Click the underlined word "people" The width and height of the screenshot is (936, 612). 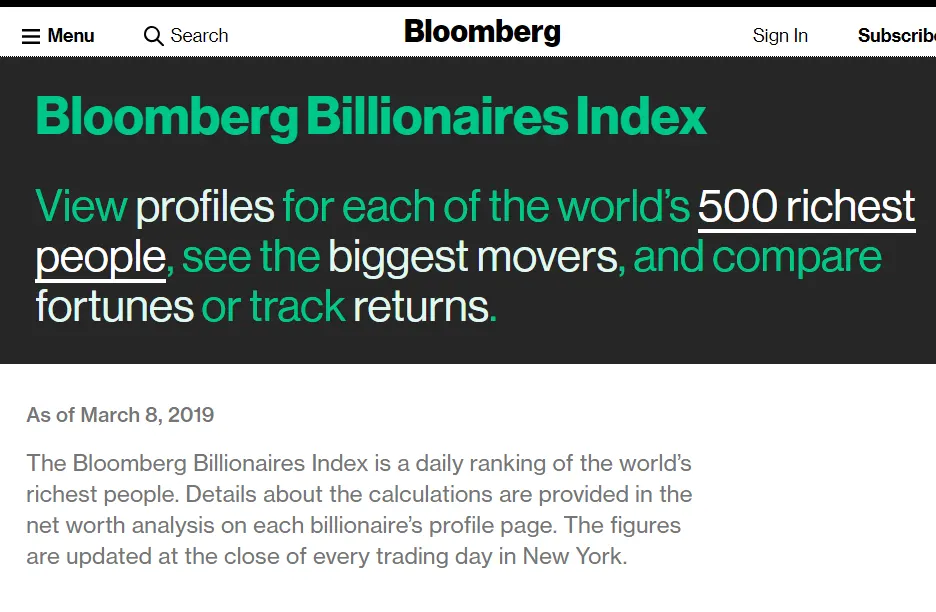(x=100, y=257)
